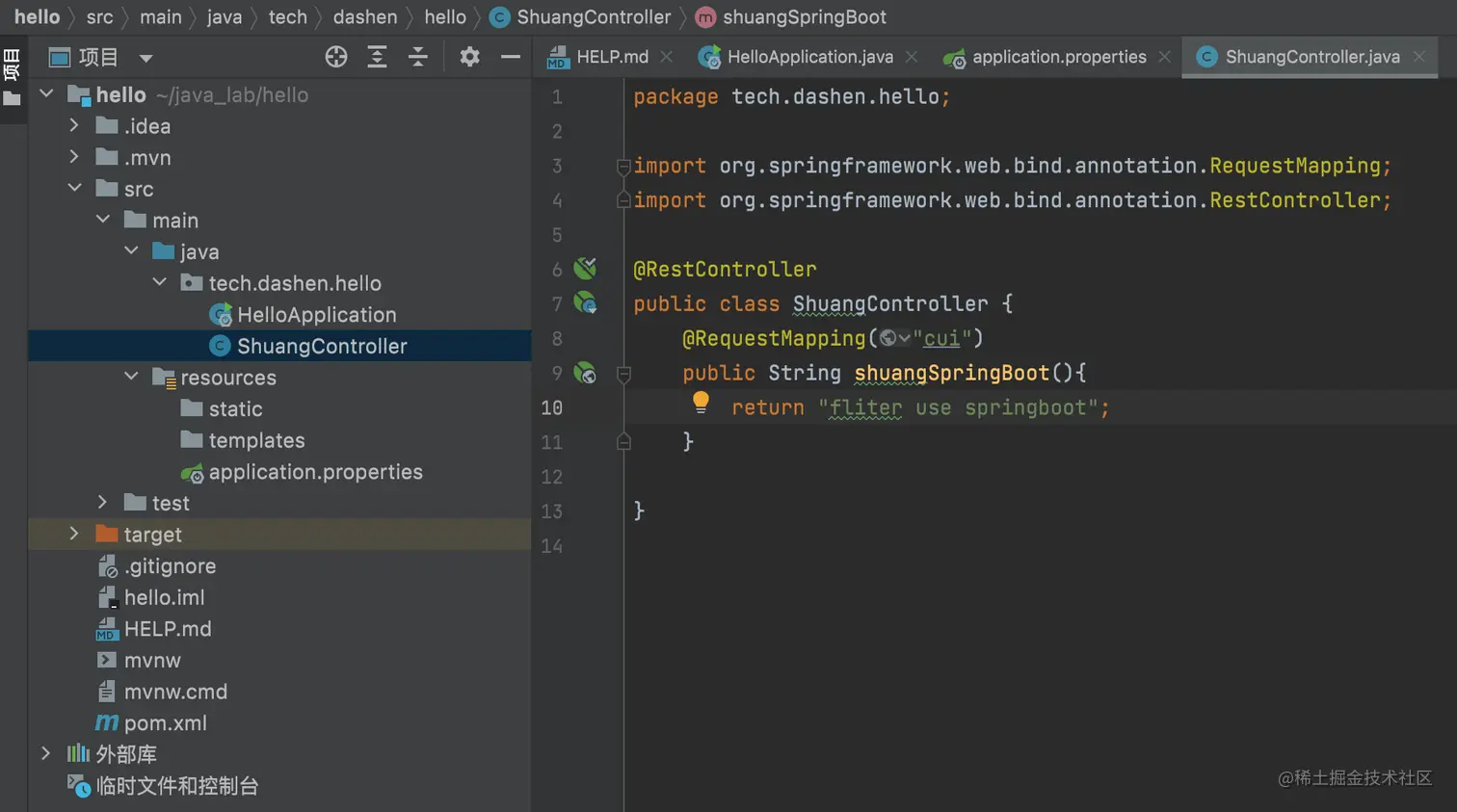Click the folder icon in left stripe

click(13, 98)
